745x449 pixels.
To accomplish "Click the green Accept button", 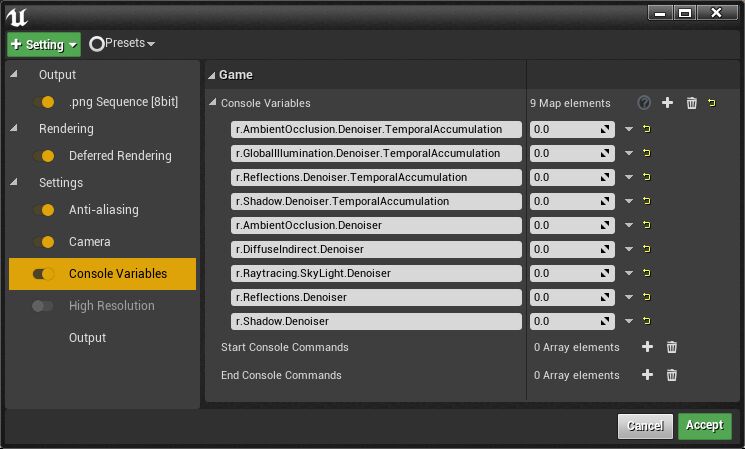I will (705, 425).
